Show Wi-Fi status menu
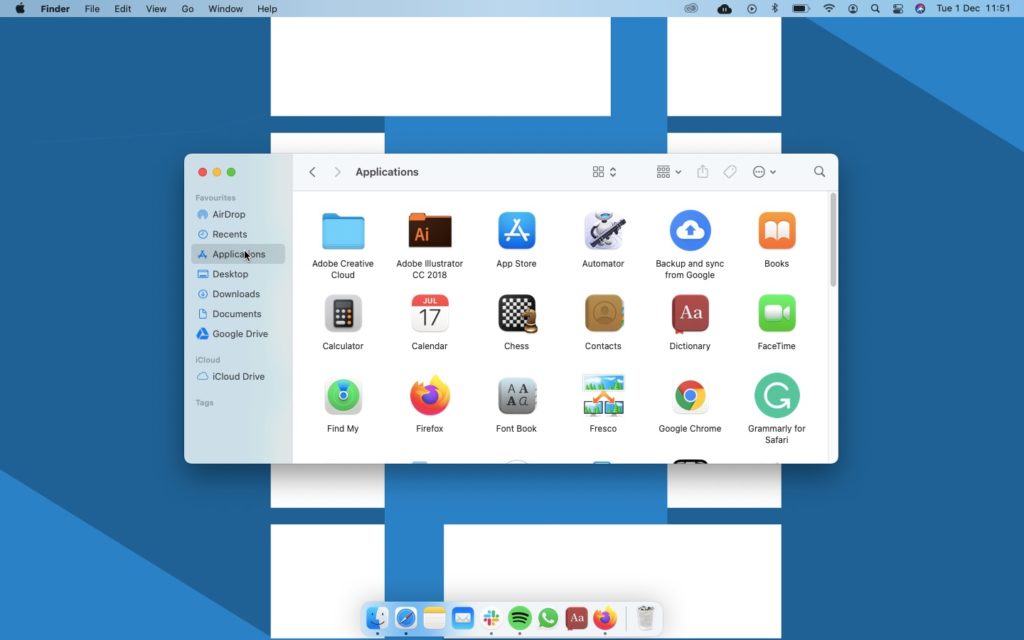The image size is (1024, 640). (x=829, y=8)
